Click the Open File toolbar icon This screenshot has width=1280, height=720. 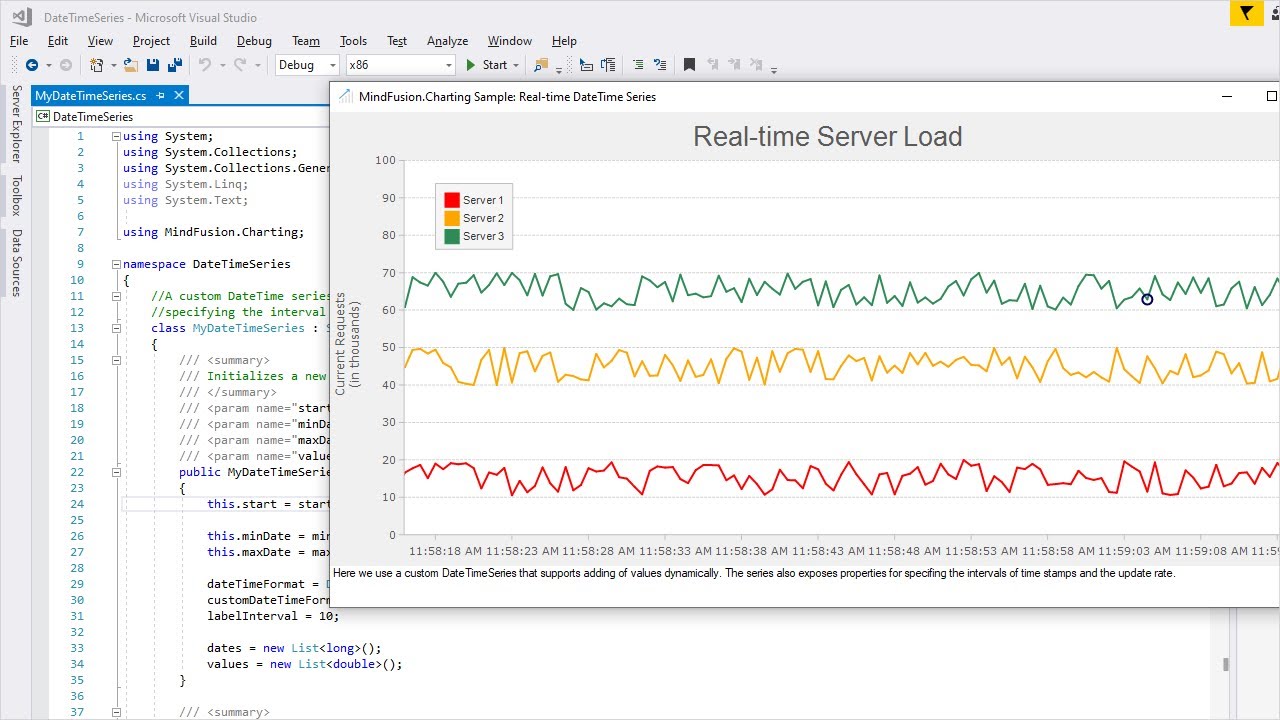[x=131, y=65]
